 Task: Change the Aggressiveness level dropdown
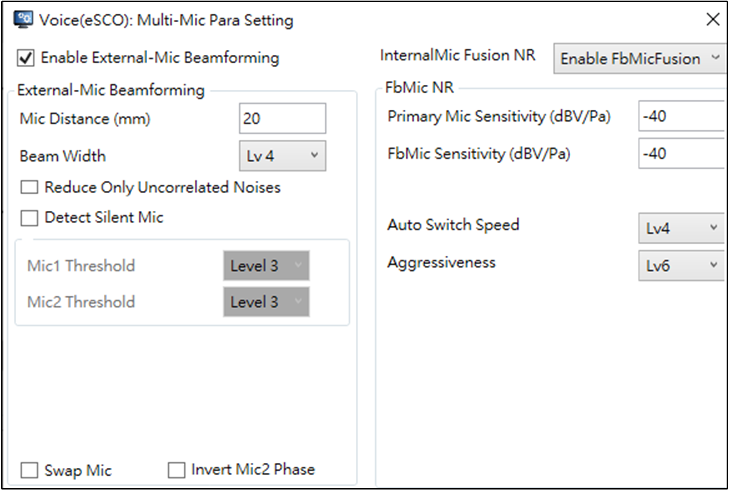pos(682,265)
